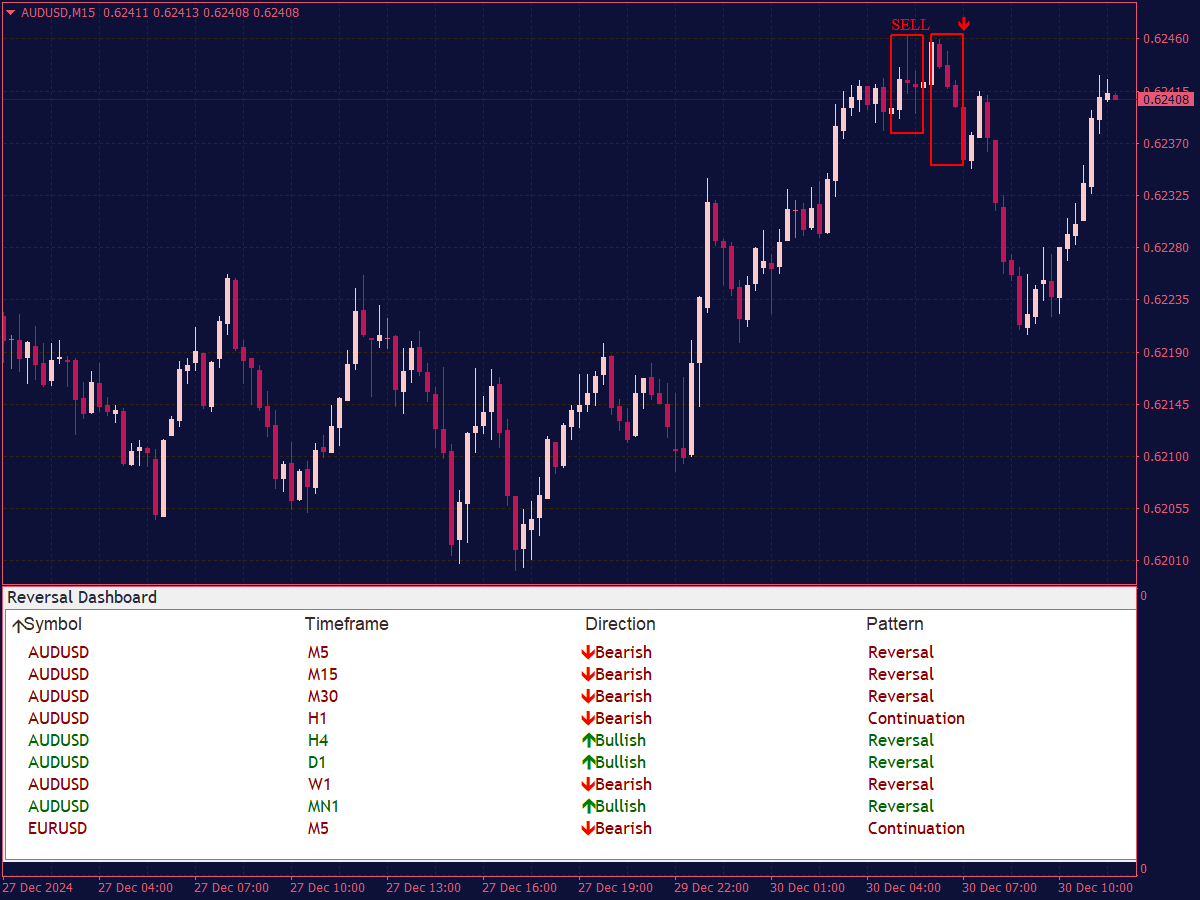
Task: Click the bearish arrow on the M30 row
Action: click(588, 696)
